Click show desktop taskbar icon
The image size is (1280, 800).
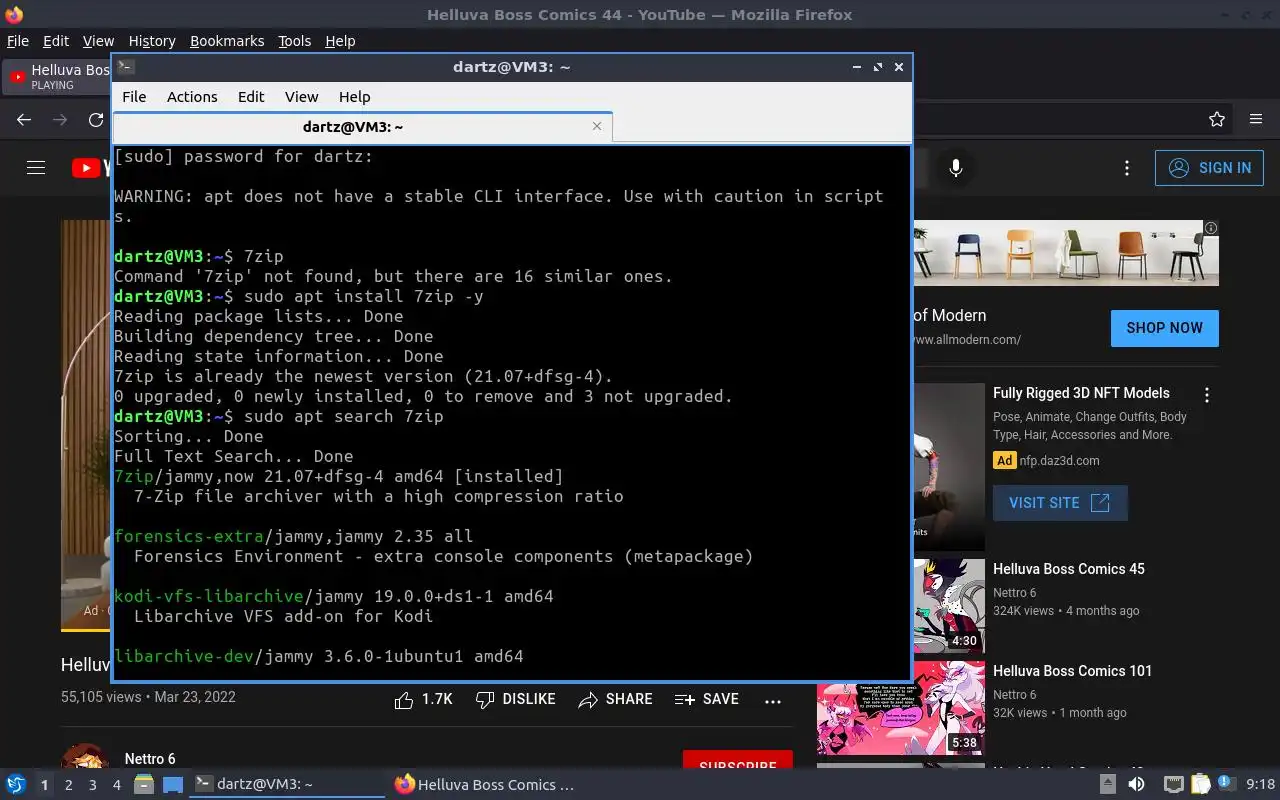pyautogui.click(x=172, y=785)
